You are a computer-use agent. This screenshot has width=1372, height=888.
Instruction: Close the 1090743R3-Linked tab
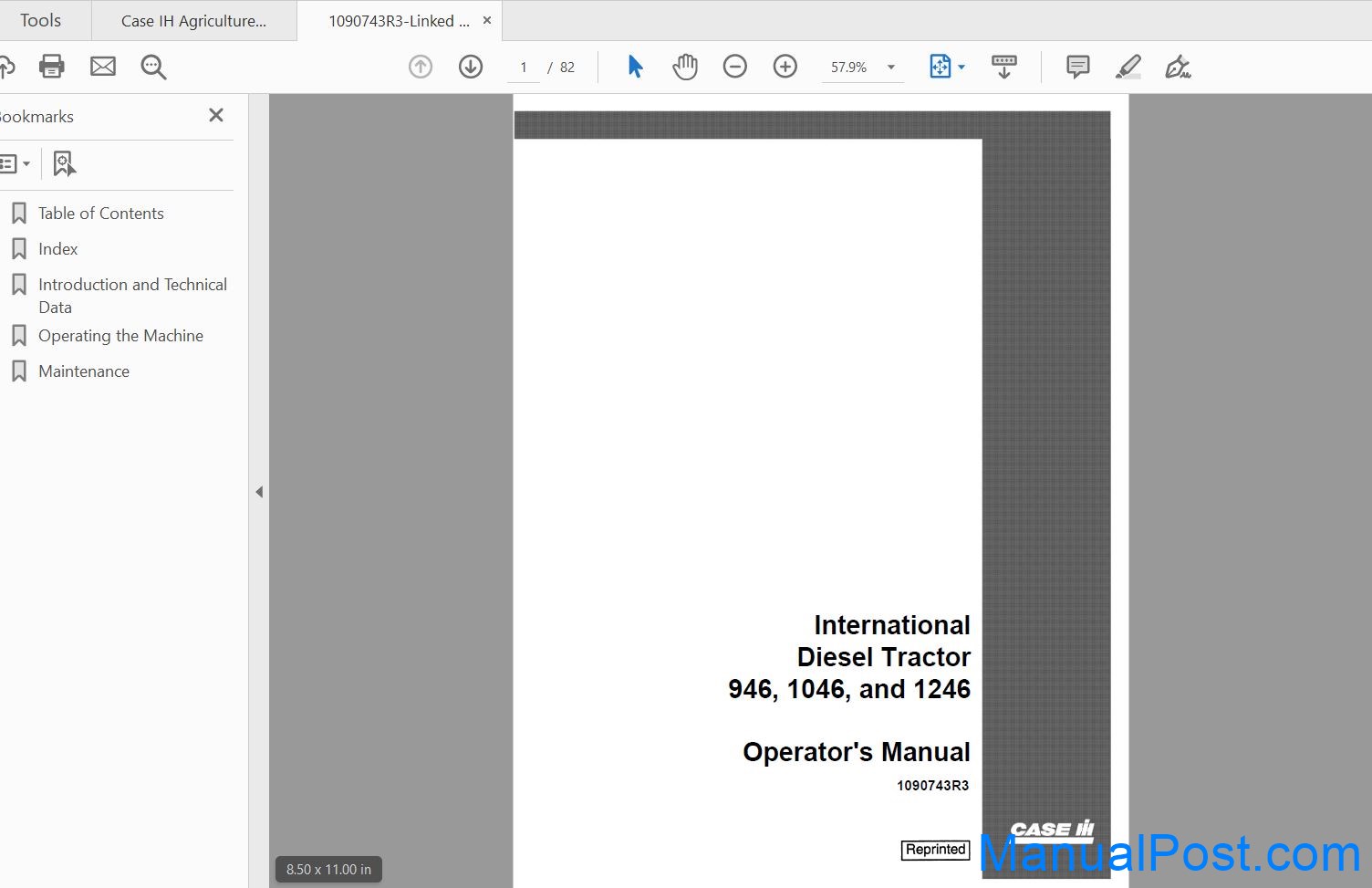coord(487,20)
